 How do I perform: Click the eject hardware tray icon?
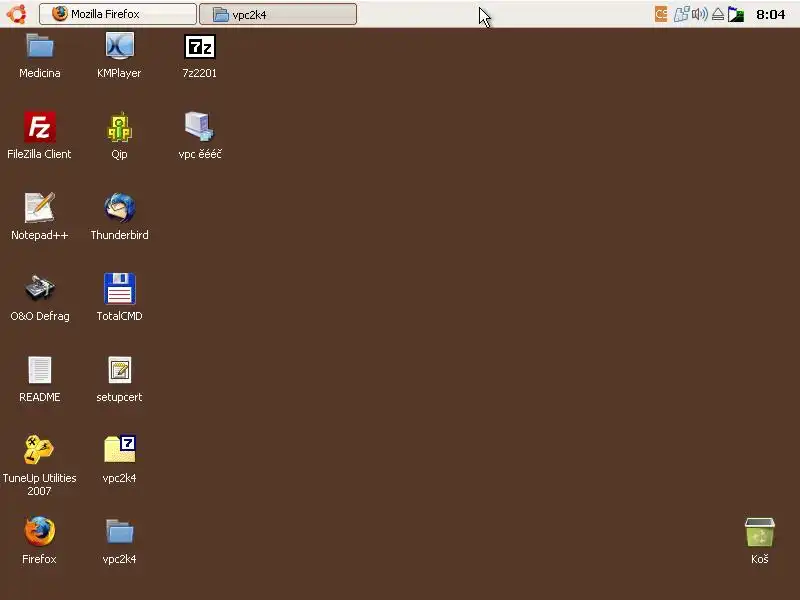point(718,14)
